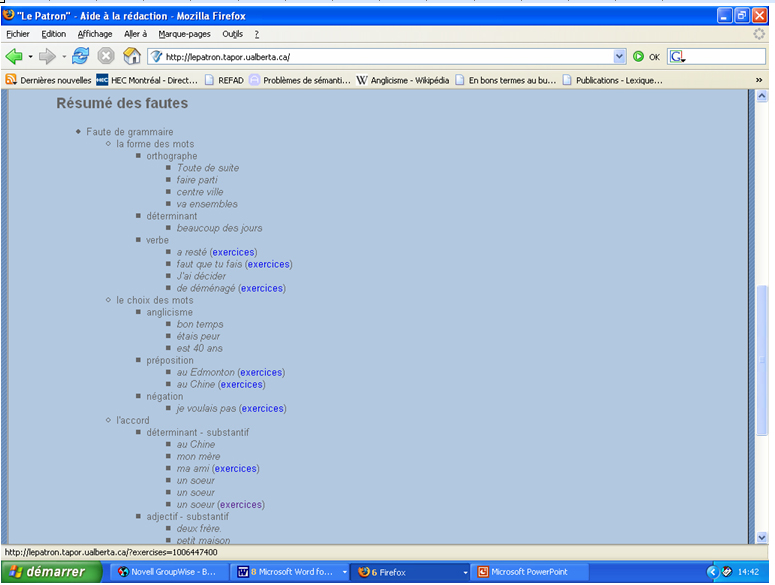Open the Anglicisme - Wikipédia bookmark
This screenshot has width=775, height=585.
coord(403,80)
